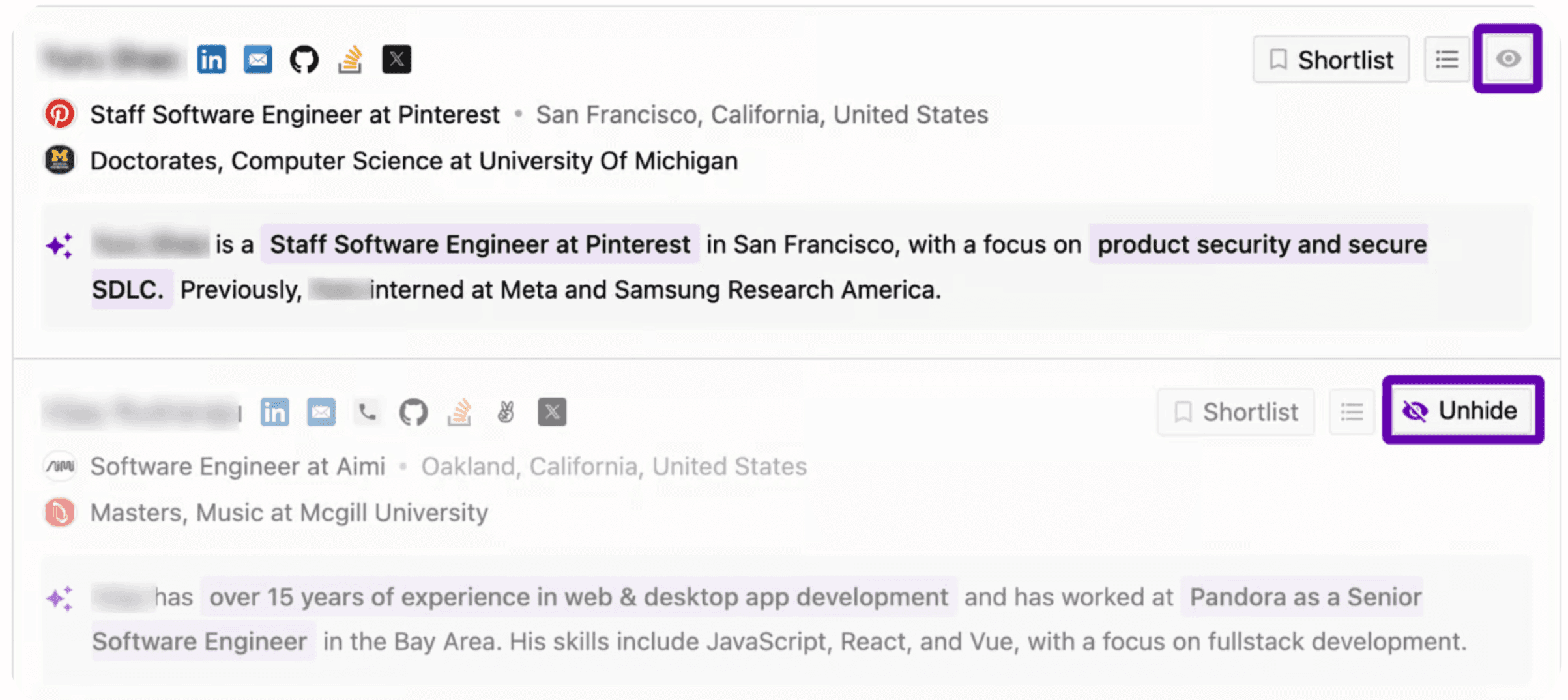Screen dimensions: 1568x700
Task: Open LinkedIn profile of Pinterest engineer
Action: coord(212,60)
